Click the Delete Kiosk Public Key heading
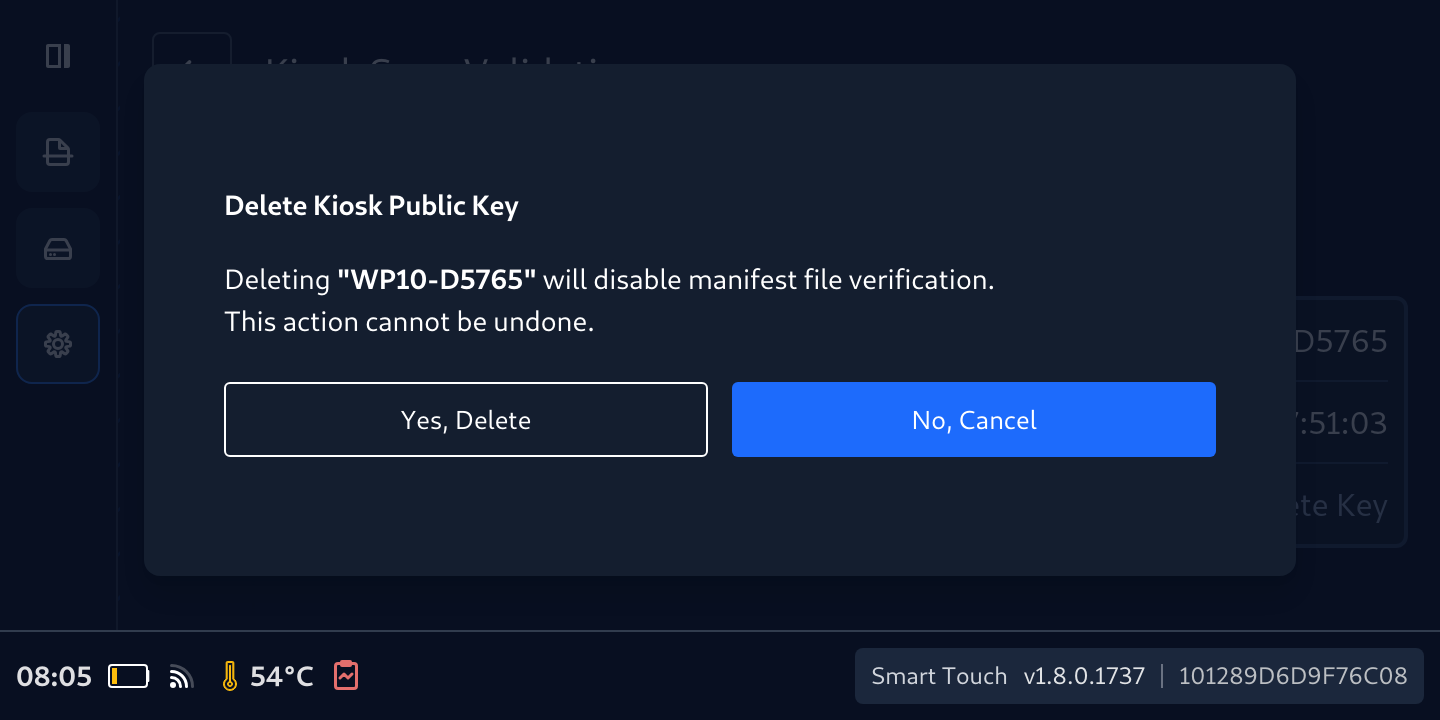This screenshot has height=720, width=1440. pos(371,206)
